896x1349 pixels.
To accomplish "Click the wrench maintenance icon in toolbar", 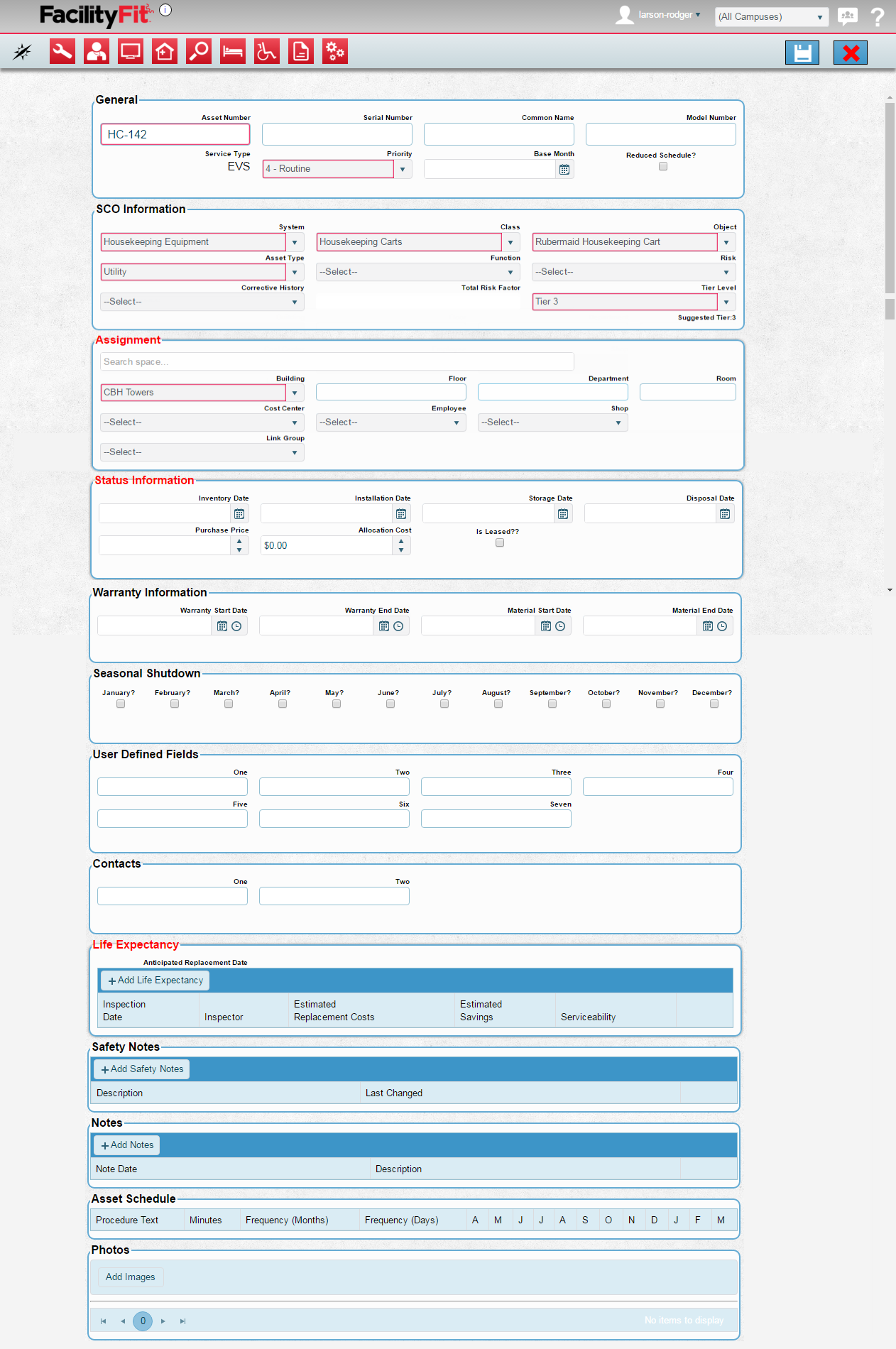I will (62, 52).
